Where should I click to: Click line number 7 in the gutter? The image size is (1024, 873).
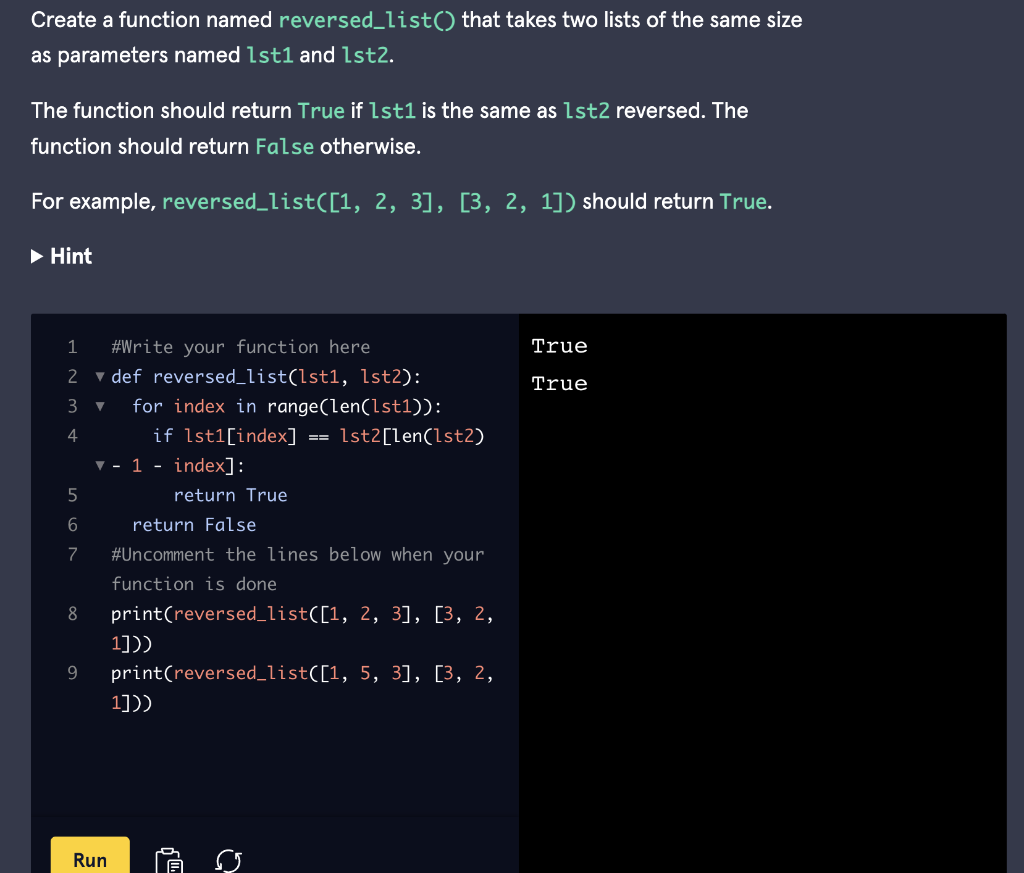coord(72,554)
